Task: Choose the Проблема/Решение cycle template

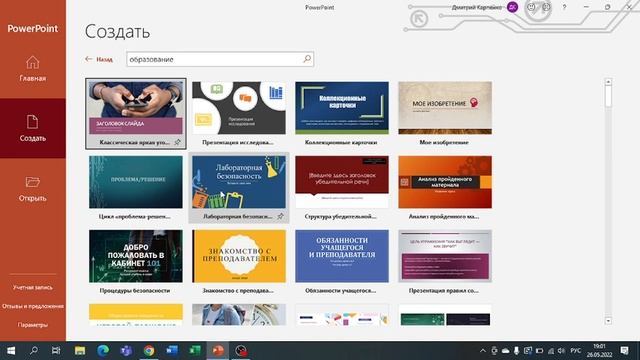Action: click(136, 182)
